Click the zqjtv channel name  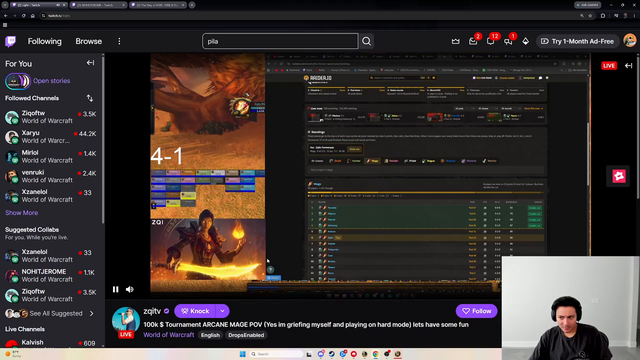point(152,311)
